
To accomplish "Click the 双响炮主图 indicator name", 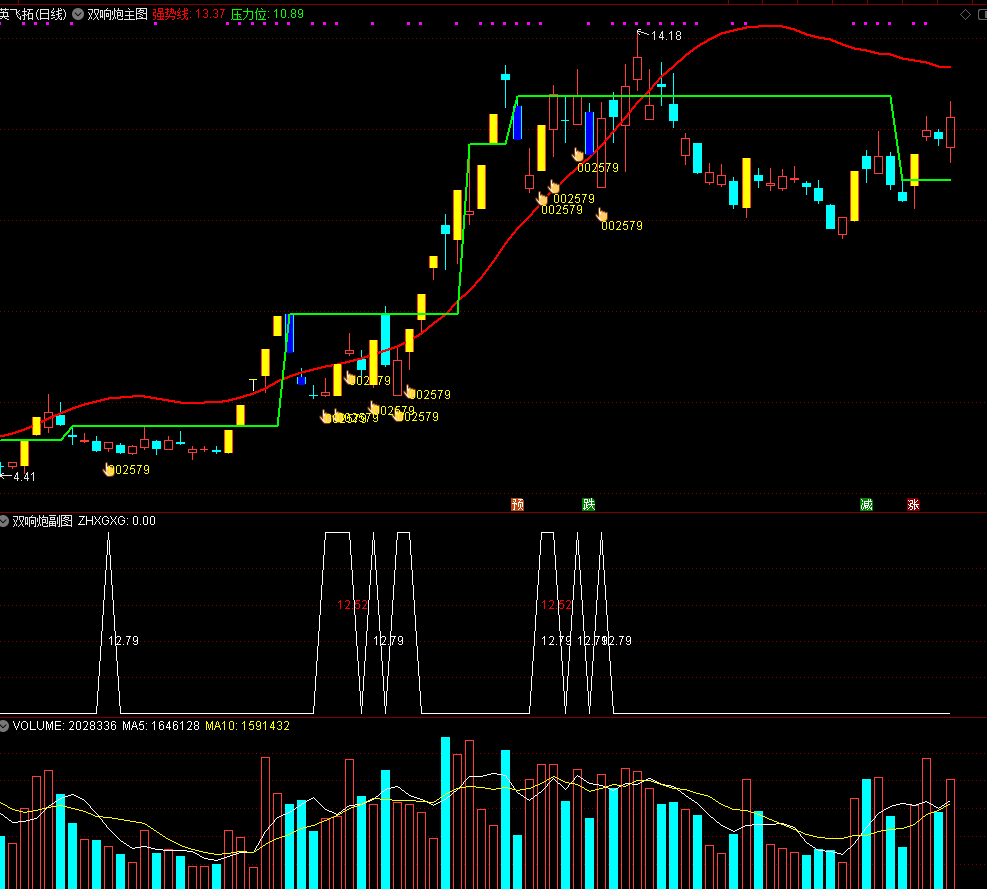I will pos(117,14).
